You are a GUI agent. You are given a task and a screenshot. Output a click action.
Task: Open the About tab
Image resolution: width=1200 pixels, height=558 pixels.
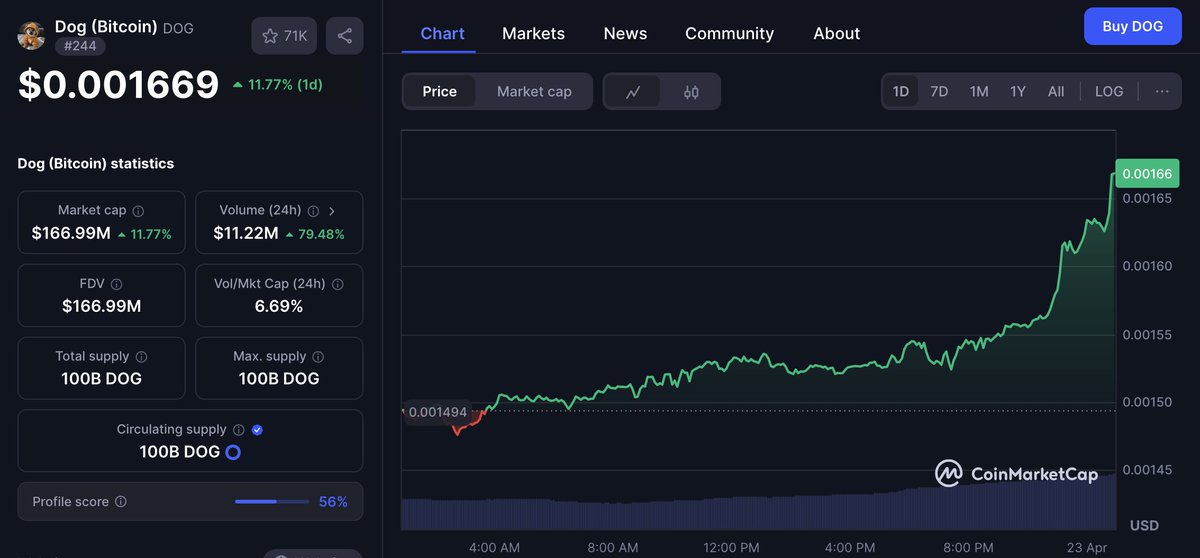click(x=837, y=33)
